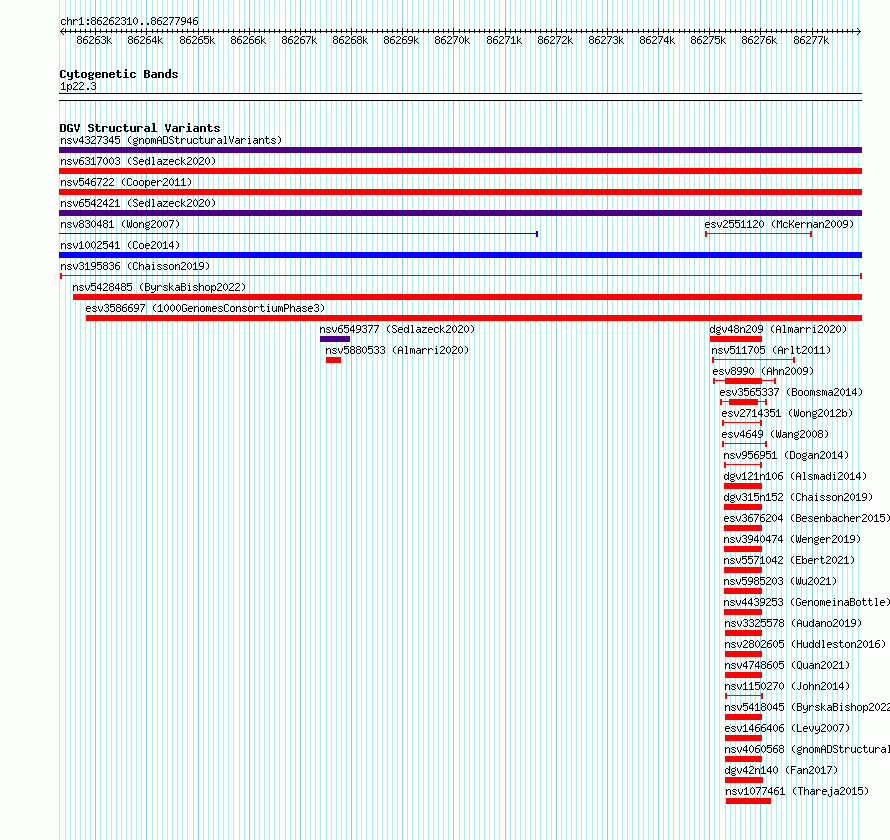Viewport: 890px width, 840px height.
Task: Open nsv830481 Wong2007 variant label
Action: tap(120, 224)
